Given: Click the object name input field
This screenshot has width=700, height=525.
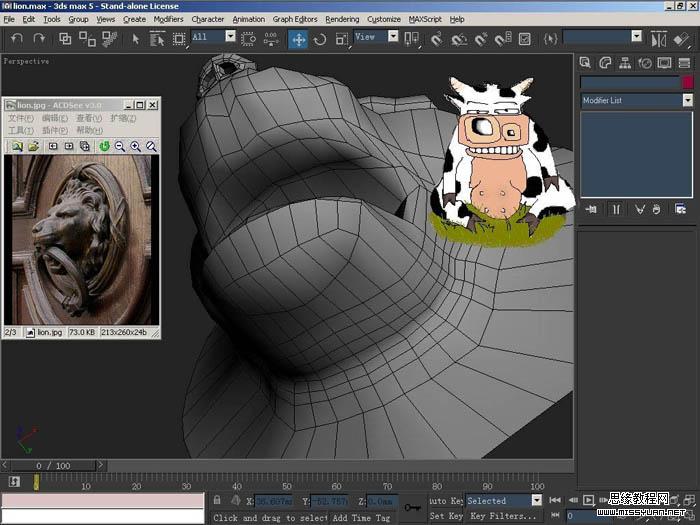Looking at the screenshot, I should click(x=629, y=82).
